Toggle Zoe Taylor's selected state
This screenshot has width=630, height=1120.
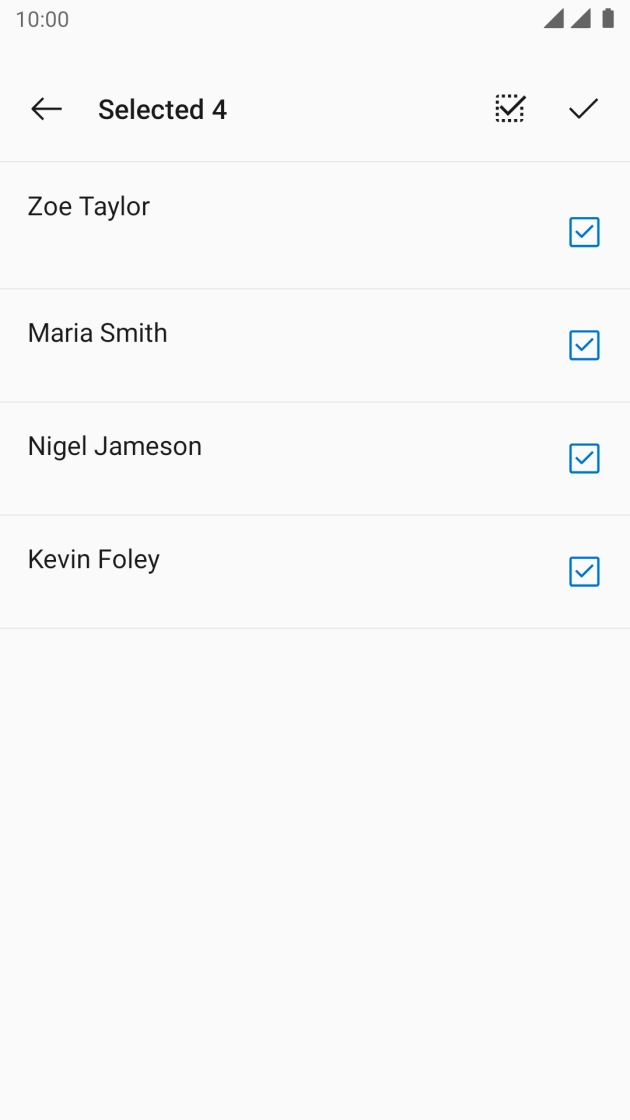584,232
